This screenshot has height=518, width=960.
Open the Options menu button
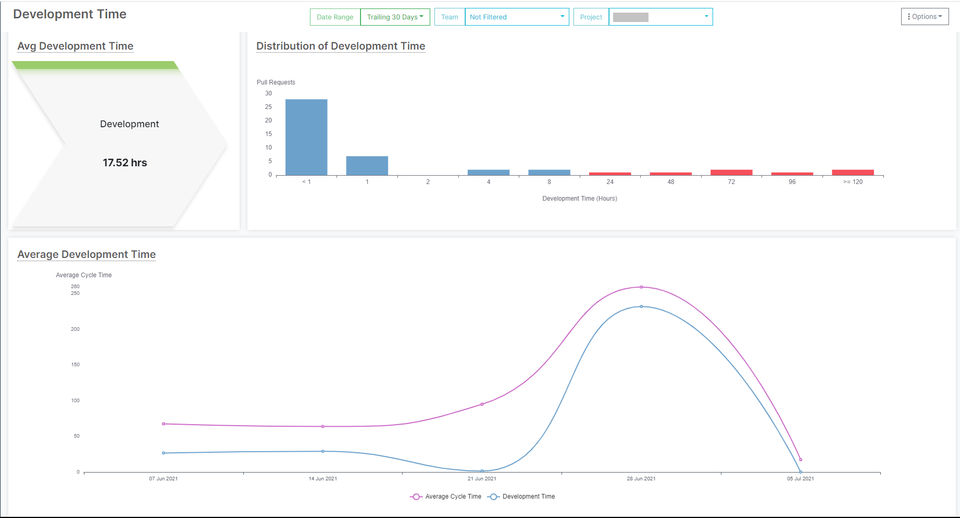point(924,17)
